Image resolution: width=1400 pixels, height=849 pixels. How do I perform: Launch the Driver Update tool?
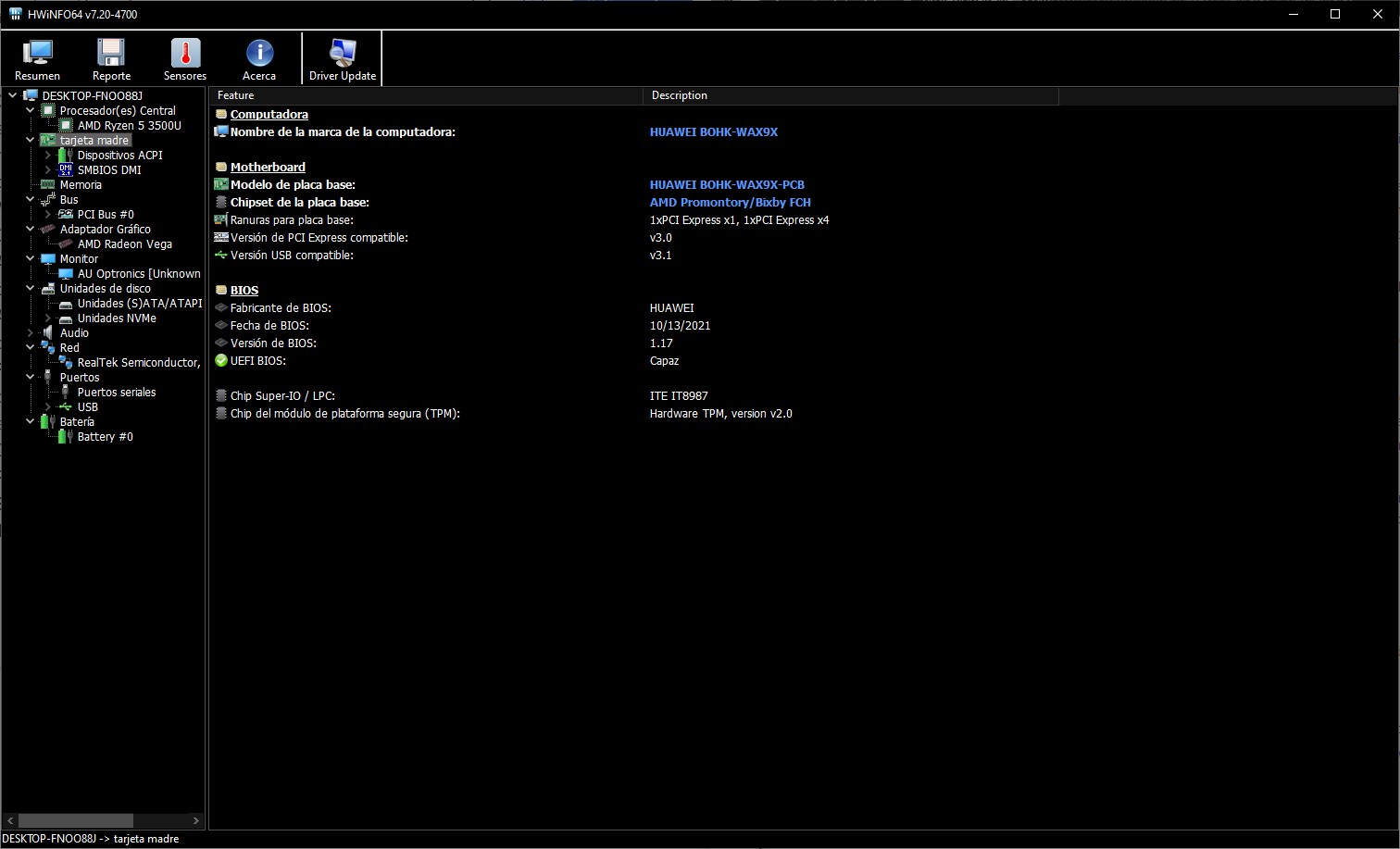(x=343, y=59)
